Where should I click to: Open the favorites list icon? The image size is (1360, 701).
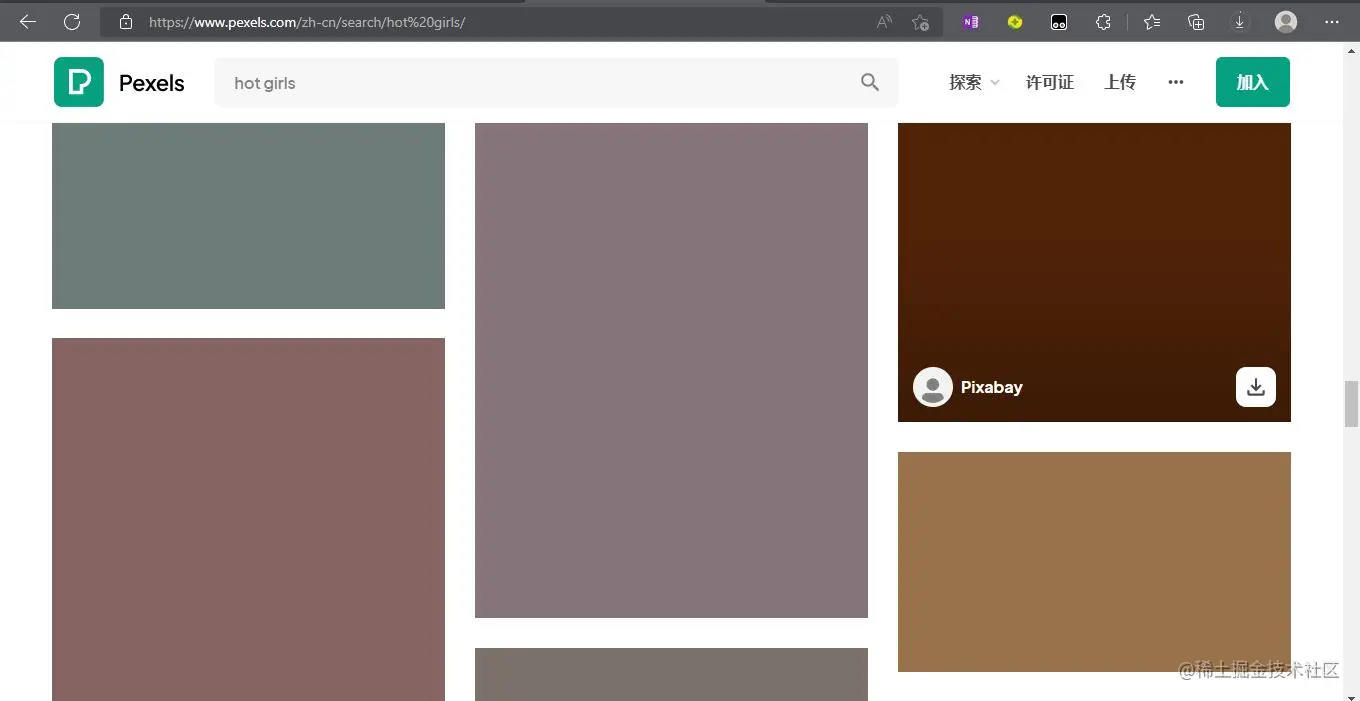coord(1152,22)
